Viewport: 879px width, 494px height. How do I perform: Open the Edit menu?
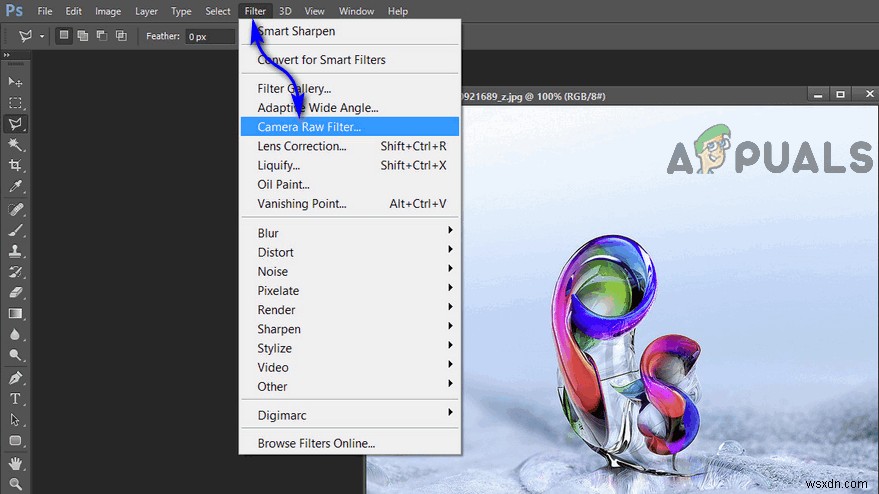[73, 11]
